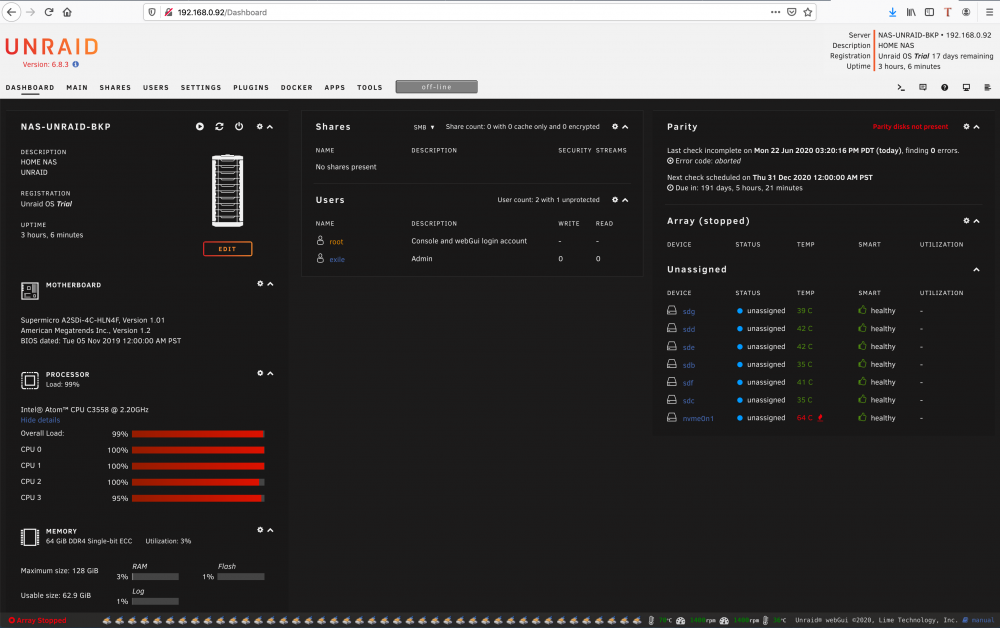Open the Parity panel gear icon

point(966,127)
